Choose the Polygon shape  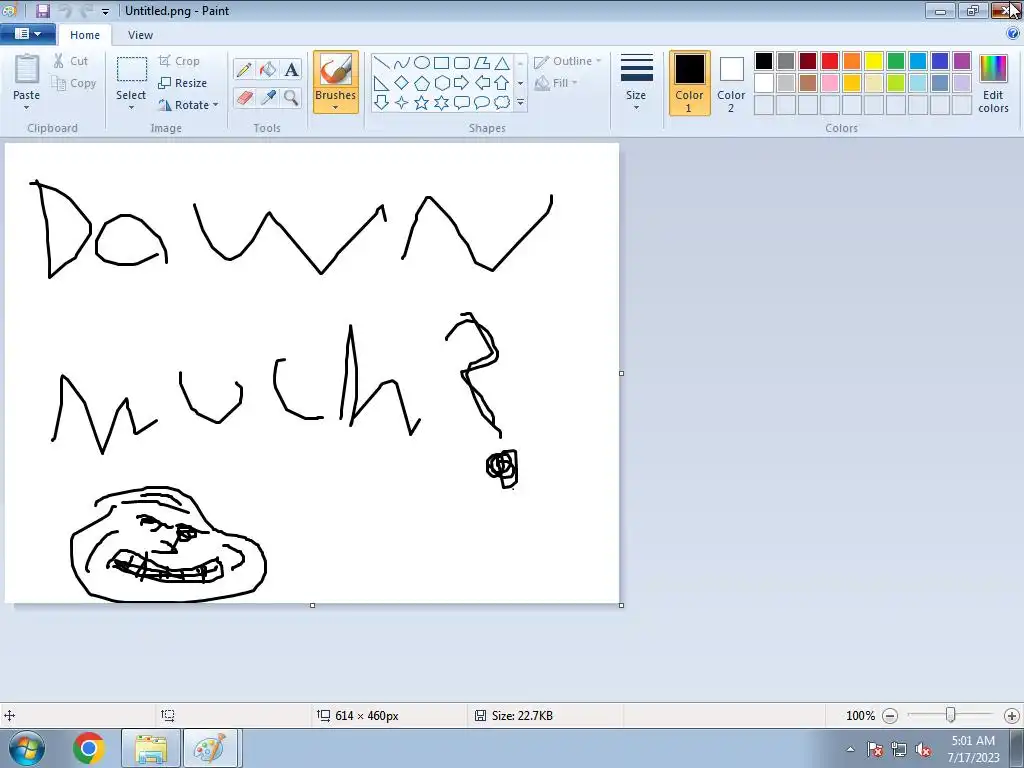pyautogui.click(x=482, y=63)
